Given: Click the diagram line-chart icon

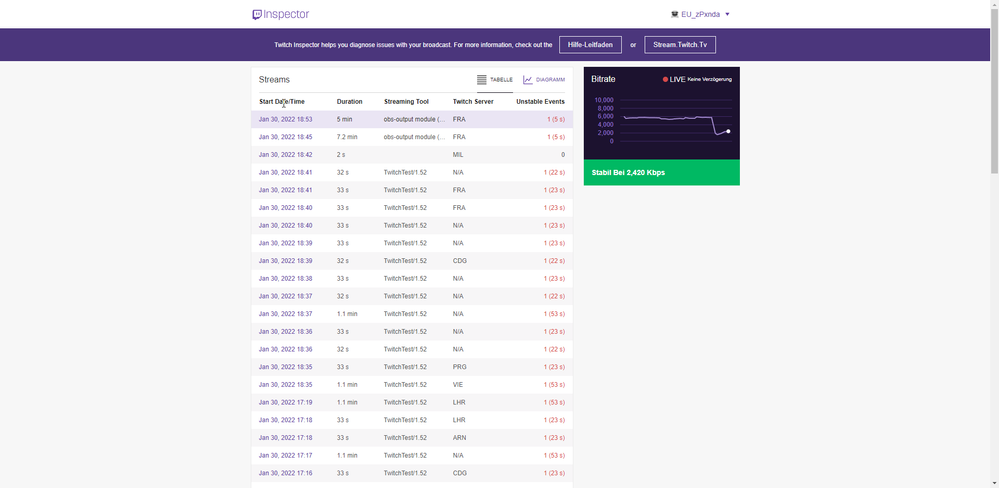Looking at the screenshot, I should (528, 79).
